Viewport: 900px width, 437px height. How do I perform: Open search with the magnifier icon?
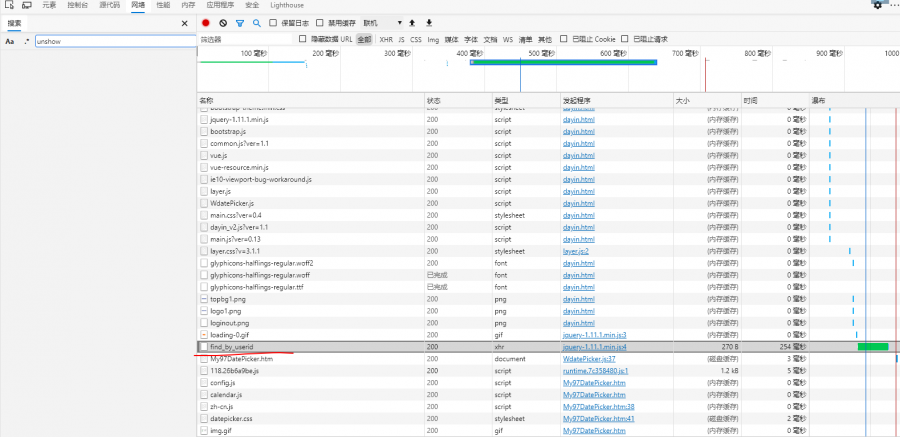pyautogui.click(x=256, y=22)
